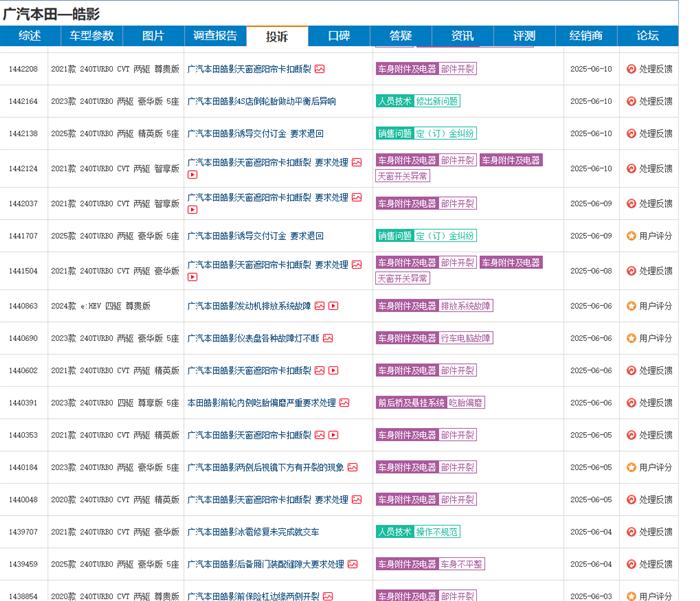Click the page title 广汽本田—皓影
700x601 pixels.
coord(51,14)
